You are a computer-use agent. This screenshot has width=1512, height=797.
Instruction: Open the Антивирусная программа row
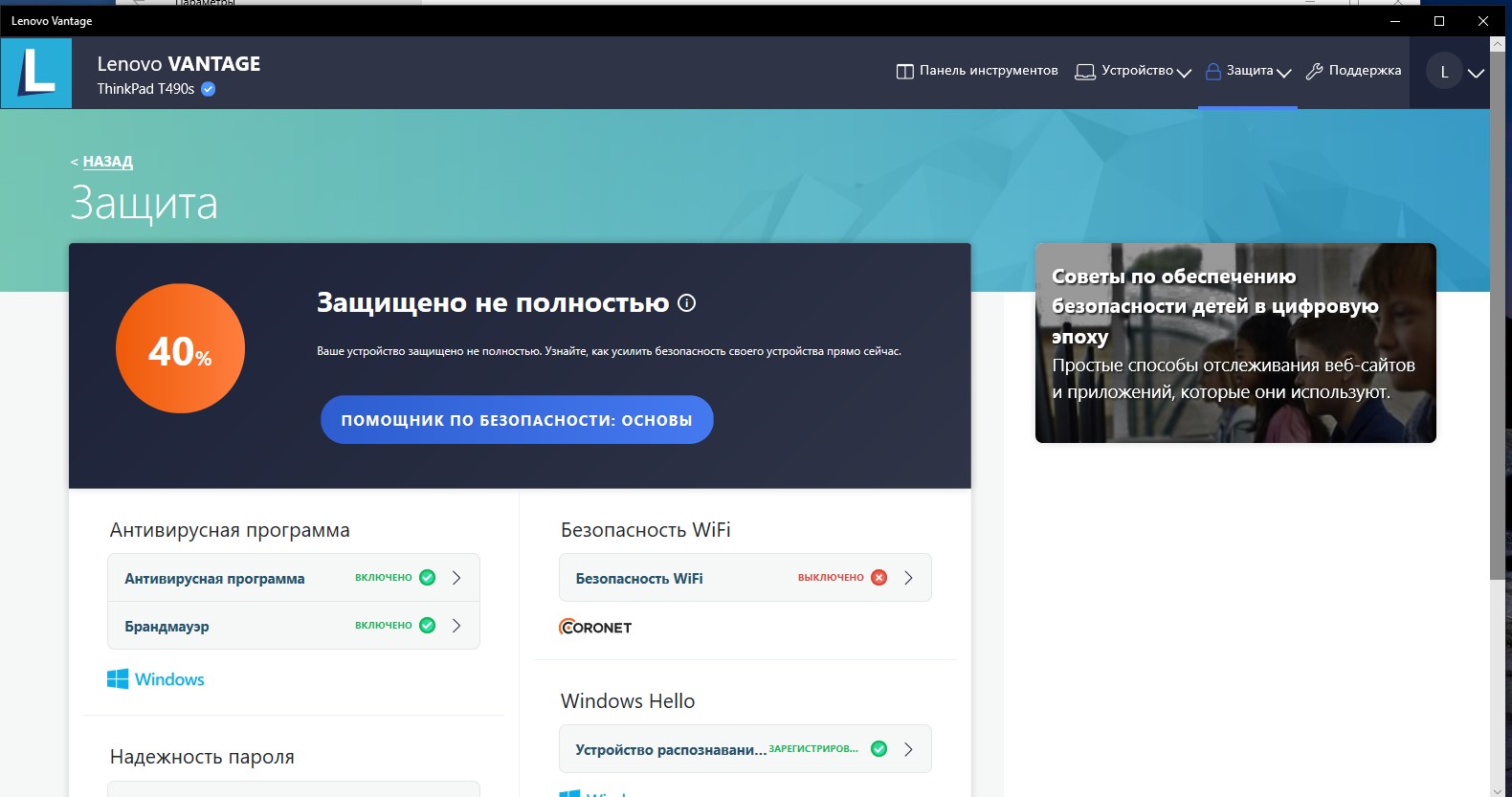pos(294,578)
